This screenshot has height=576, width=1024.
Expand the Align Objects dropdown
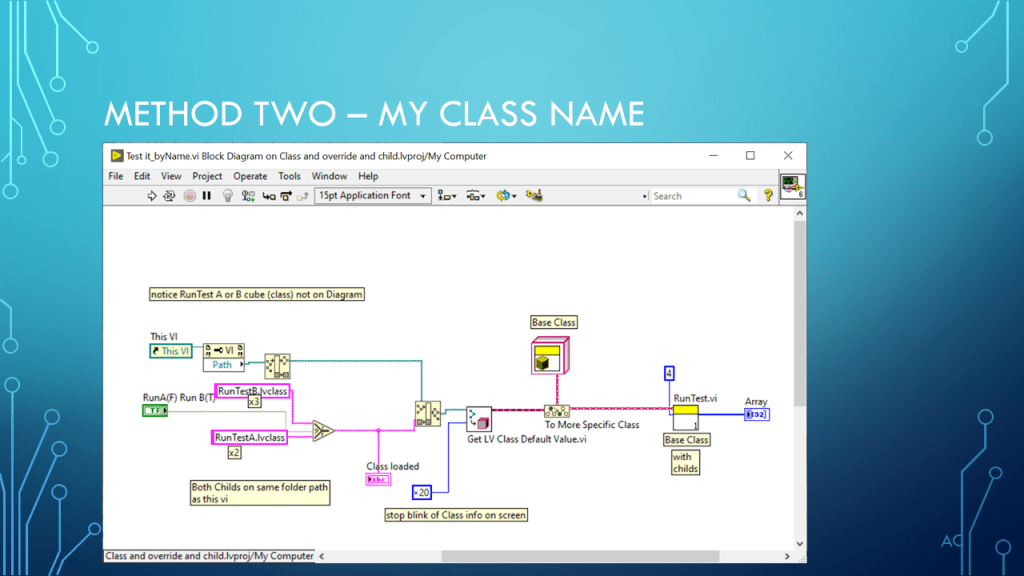tap(446, 196)
